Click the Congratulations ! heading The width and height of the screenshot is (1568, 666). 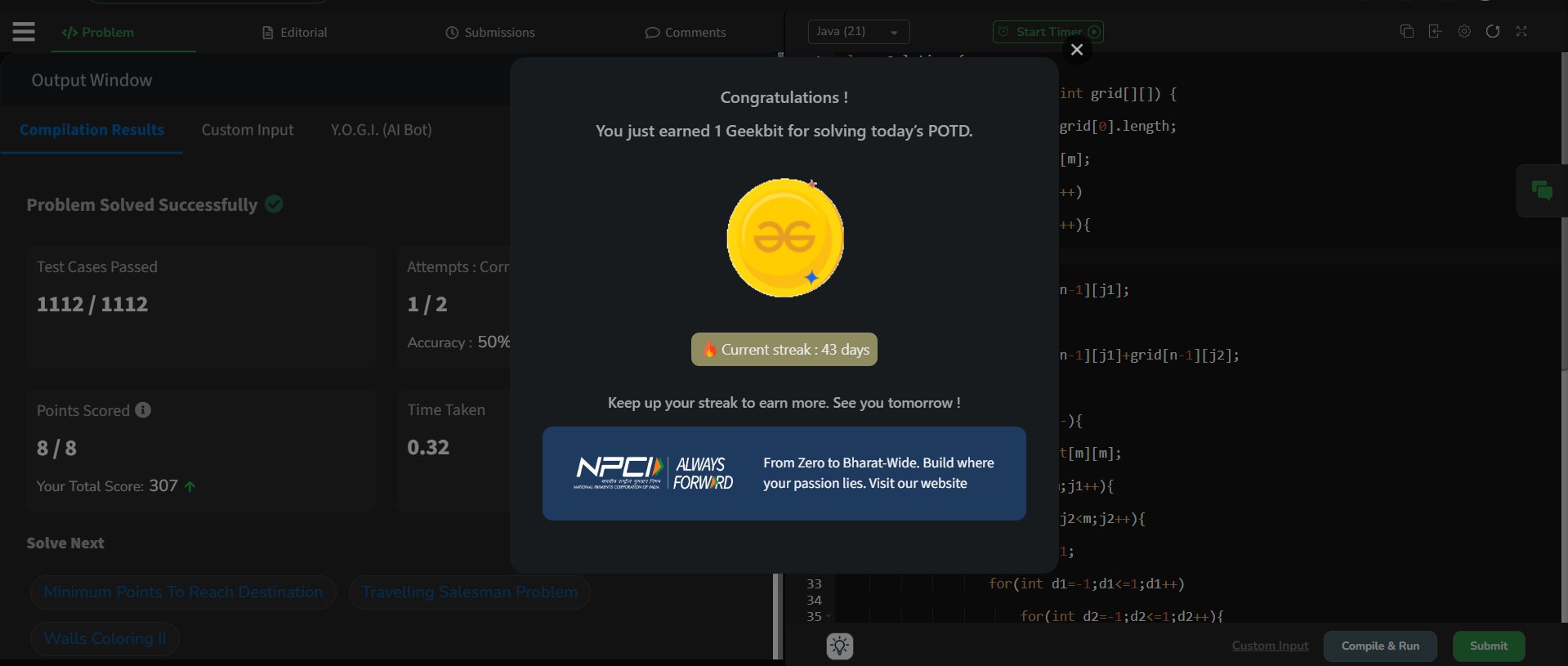[784, 97]
